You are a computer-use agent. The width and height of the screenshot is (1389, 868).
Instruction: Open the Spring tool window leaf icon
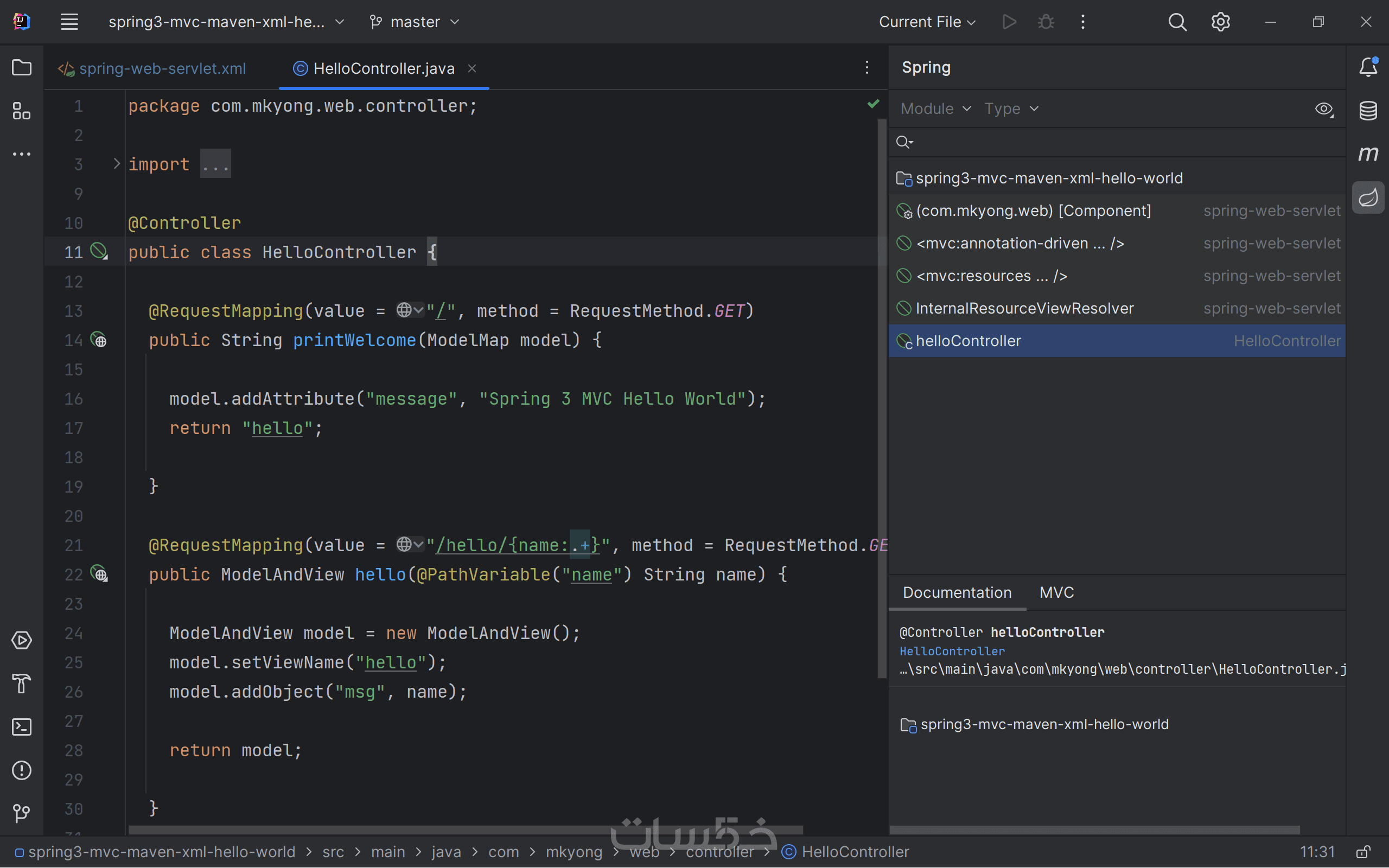tap(1368, 197)
